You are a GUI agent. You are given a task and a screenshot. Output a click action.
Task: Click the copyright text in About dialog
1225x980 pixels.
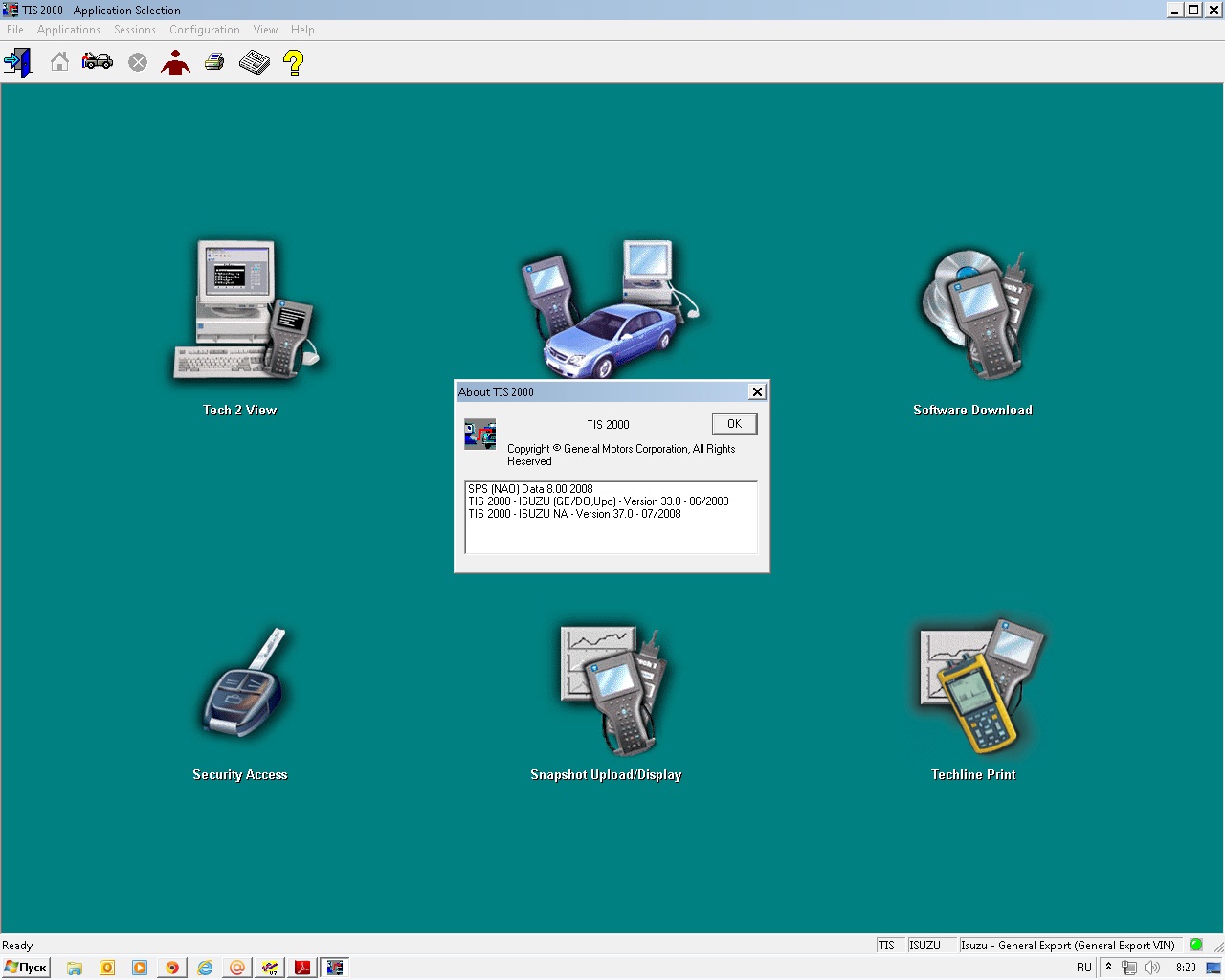tap(621, 455)
